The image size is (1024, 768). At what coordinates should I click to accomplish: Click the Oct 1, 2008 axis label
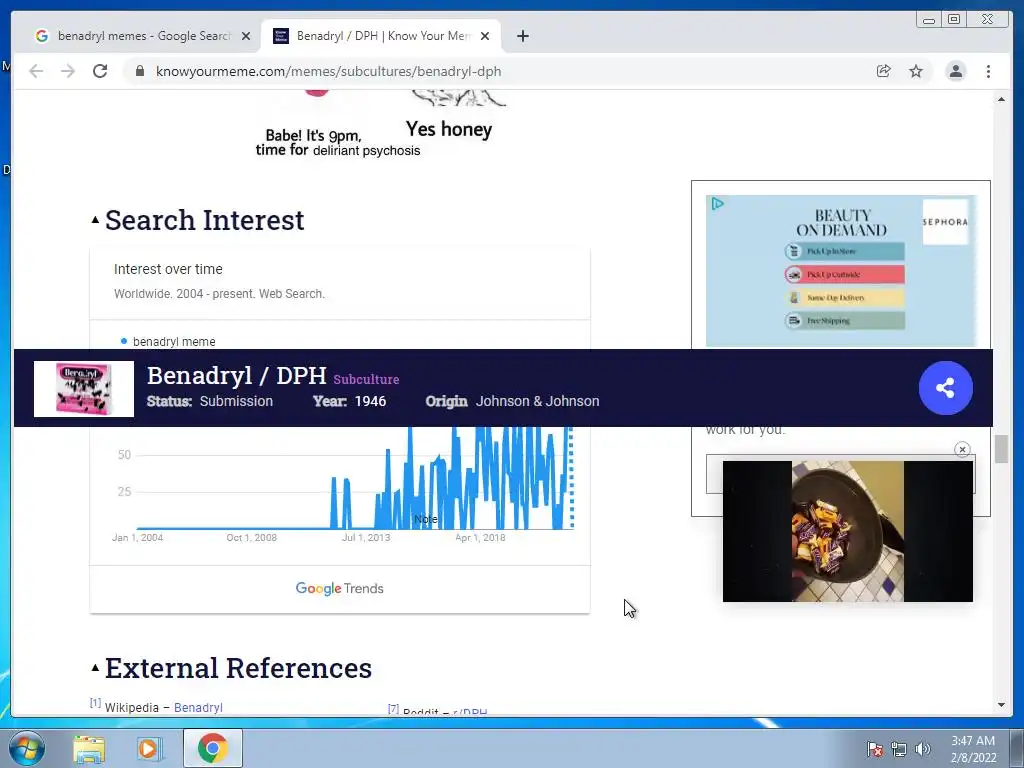click(x=251, y=537)
